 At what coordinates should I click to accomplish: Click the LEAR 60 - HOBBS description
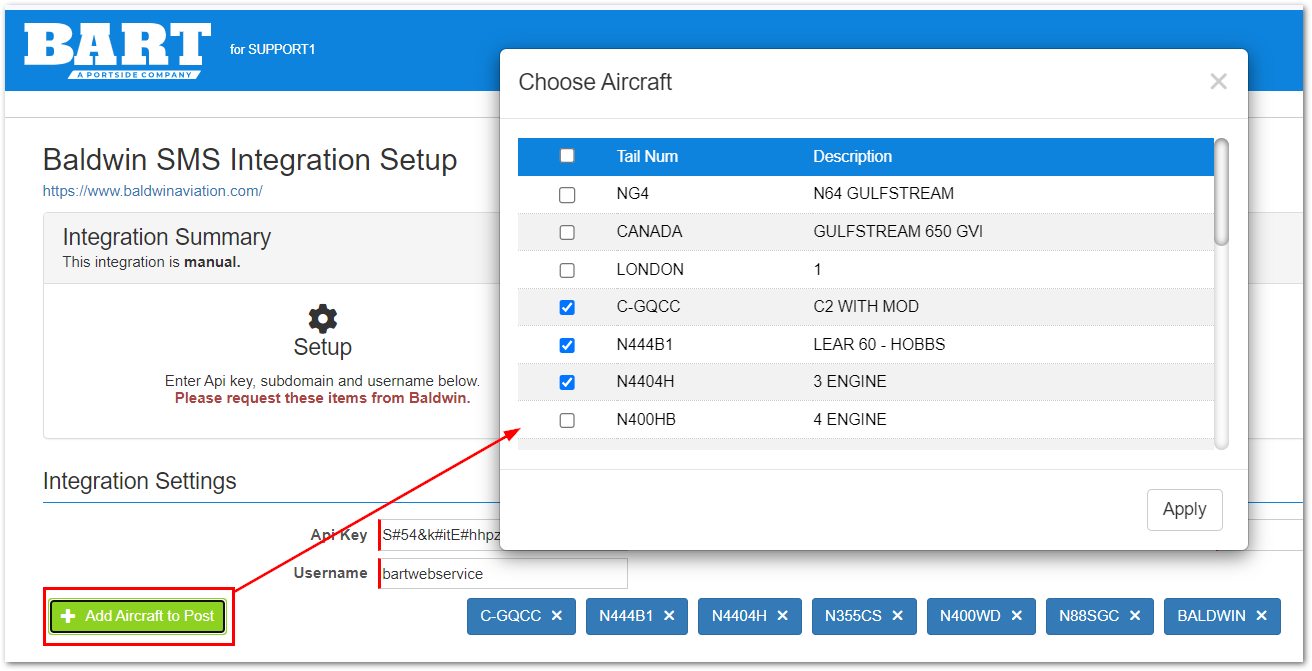click(x=879, y=344)
